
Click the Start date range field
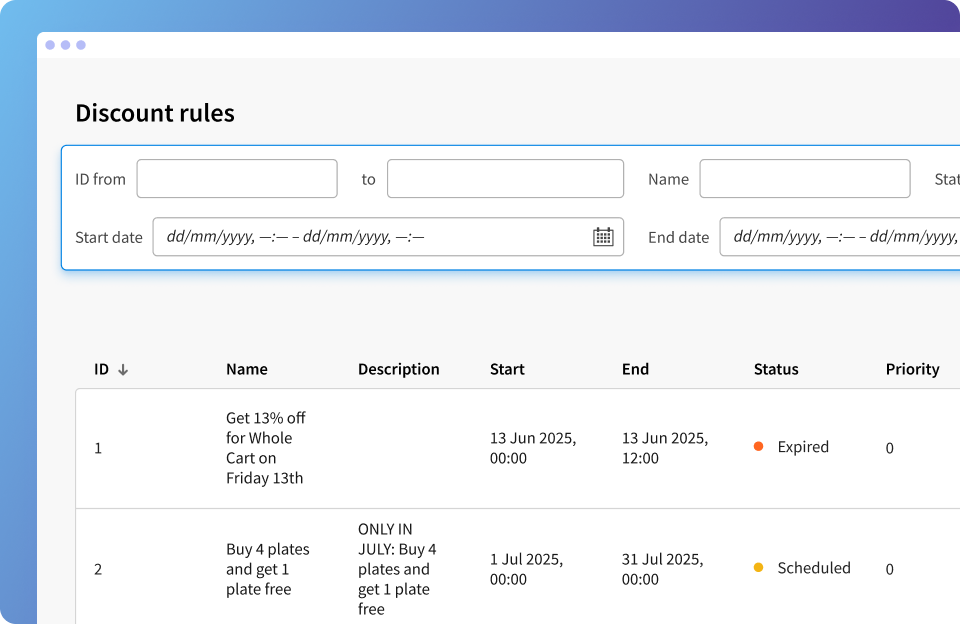pos(388,236)
